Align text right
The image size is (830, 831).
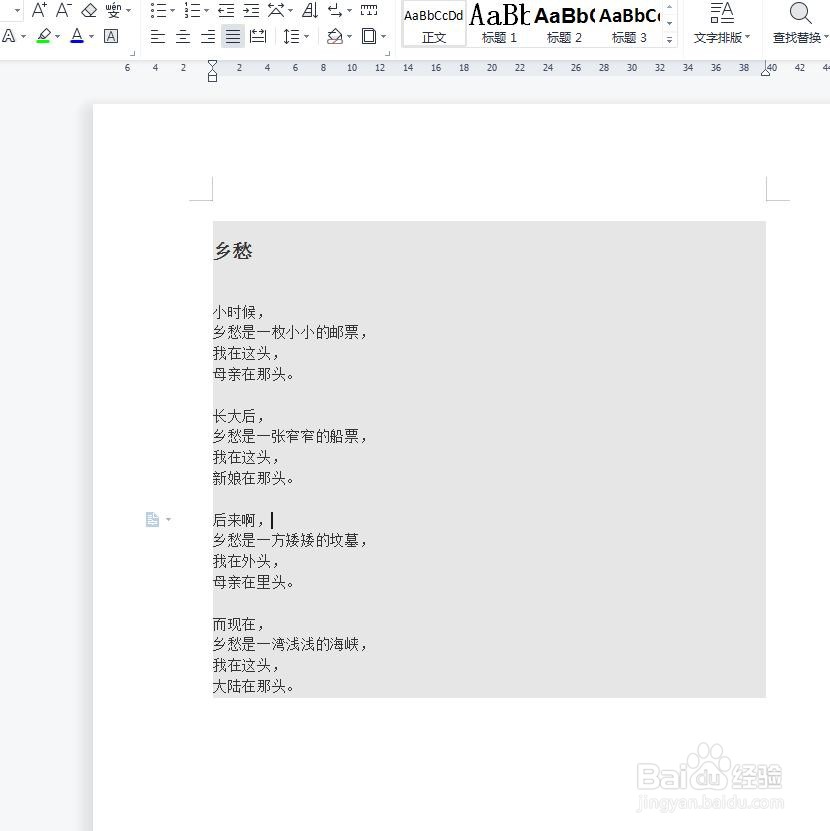[208, 36]
